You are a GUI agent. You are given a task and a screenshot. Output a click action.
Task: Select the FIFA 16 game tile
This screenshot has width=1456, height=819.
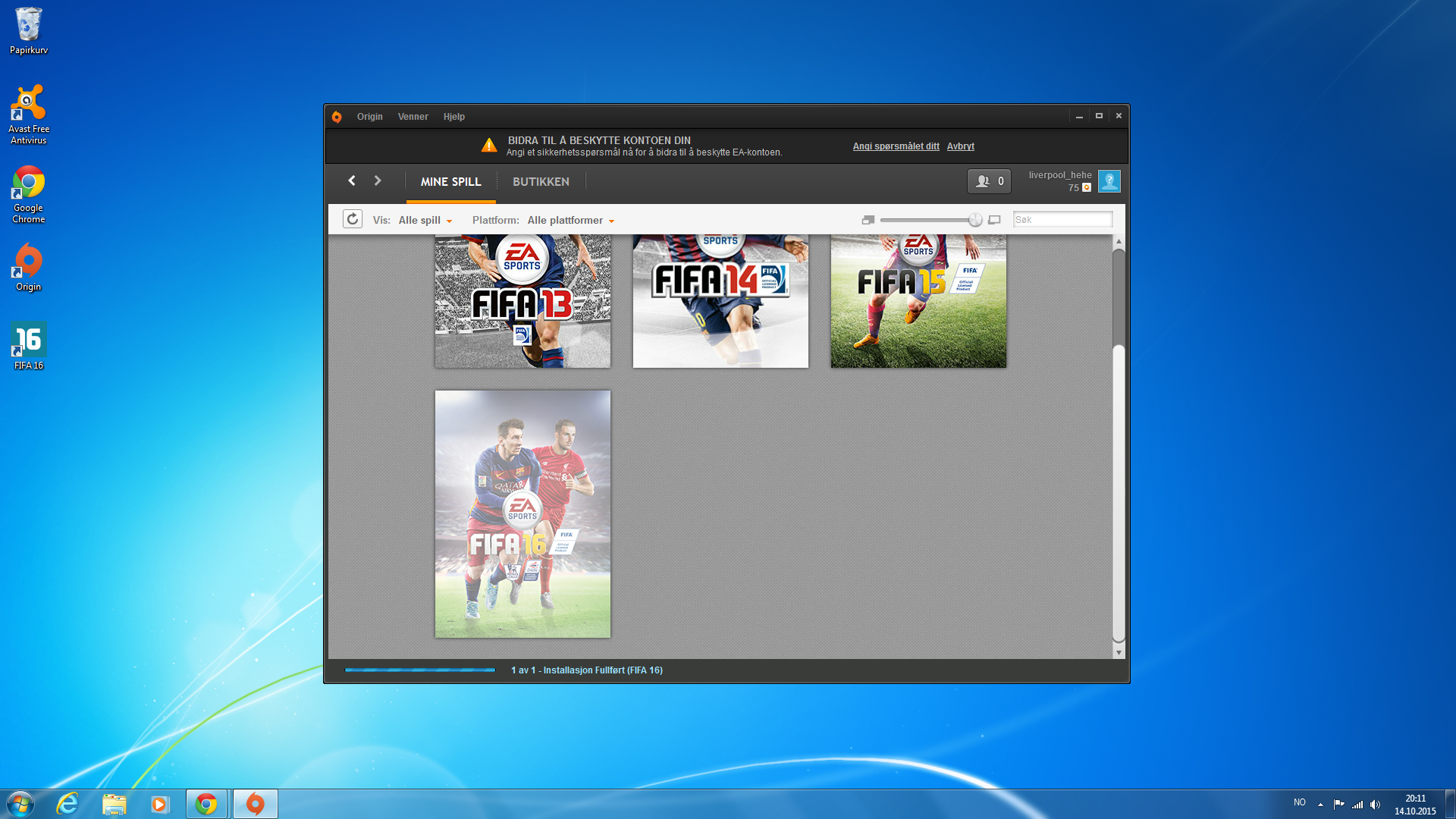pyautogui.click(x=522, y=514)
